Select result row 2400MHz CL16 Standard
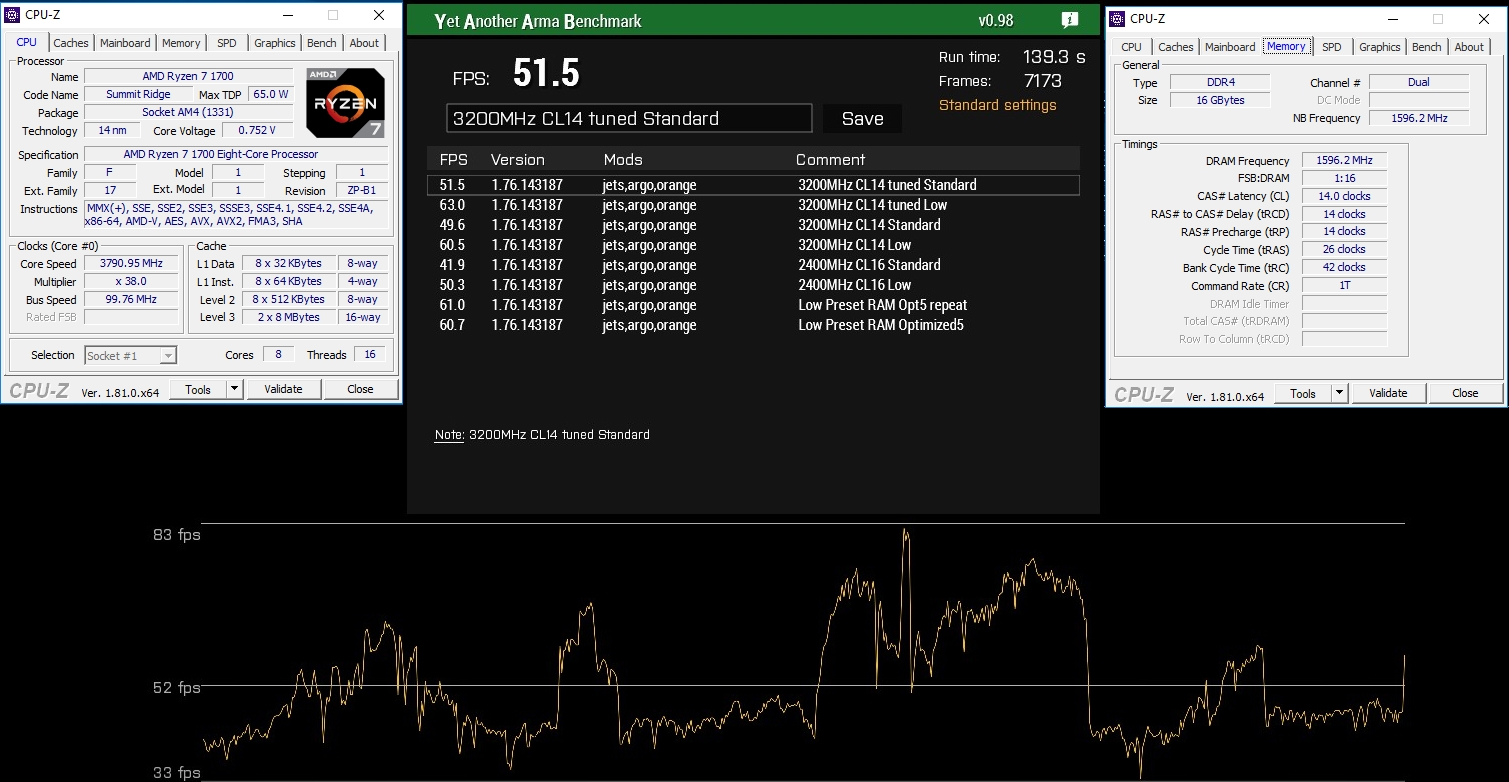Screen dimensions: 1509x782 pyautogui.click(x=753, y=265)
